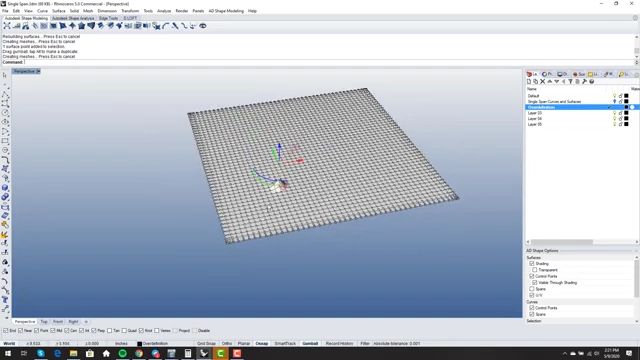Click layers list left scroll arrow
Image resolution: width=640 pixels, height=360 pixels.
click(528, 242)
